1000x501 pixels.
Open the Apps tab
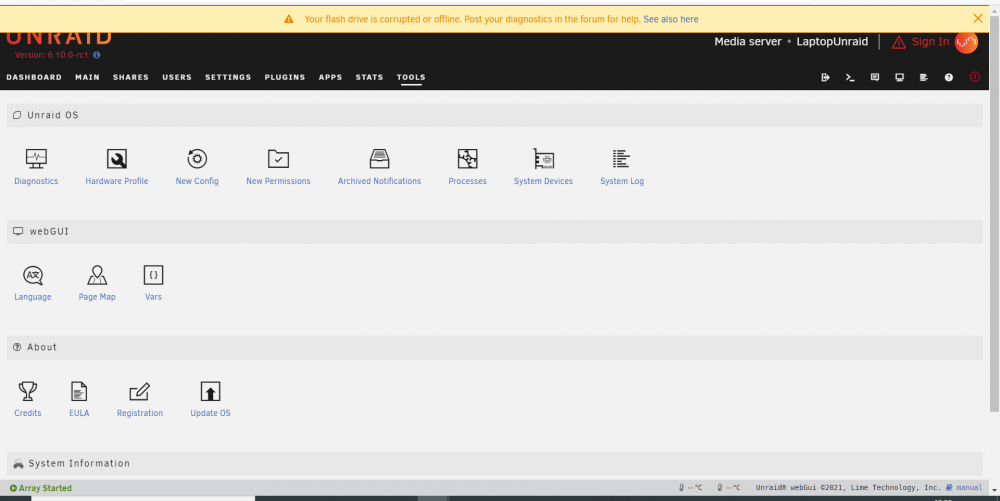tap(330, 77)
